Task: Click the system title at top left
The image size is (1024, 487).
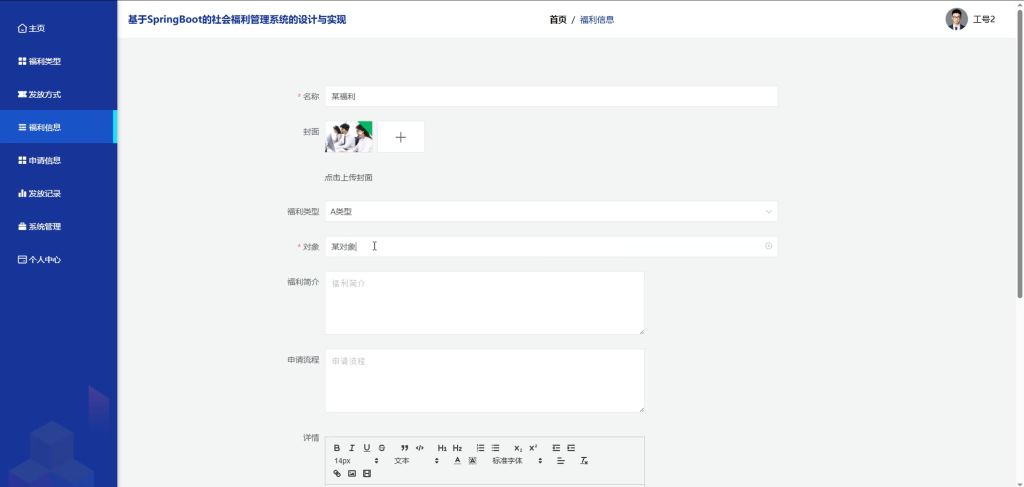Action: tap(236, 20)
